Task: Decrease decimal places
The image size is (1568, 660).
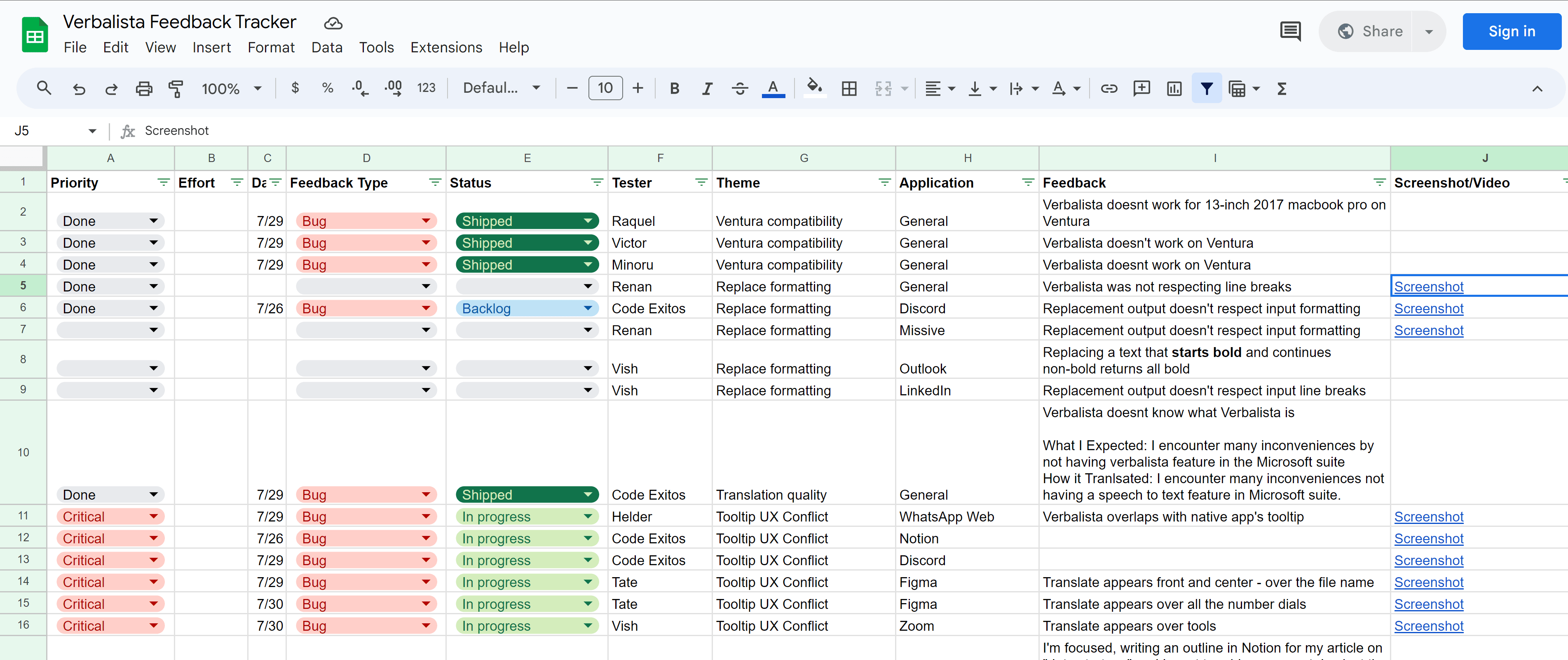Action: (360, 88)
